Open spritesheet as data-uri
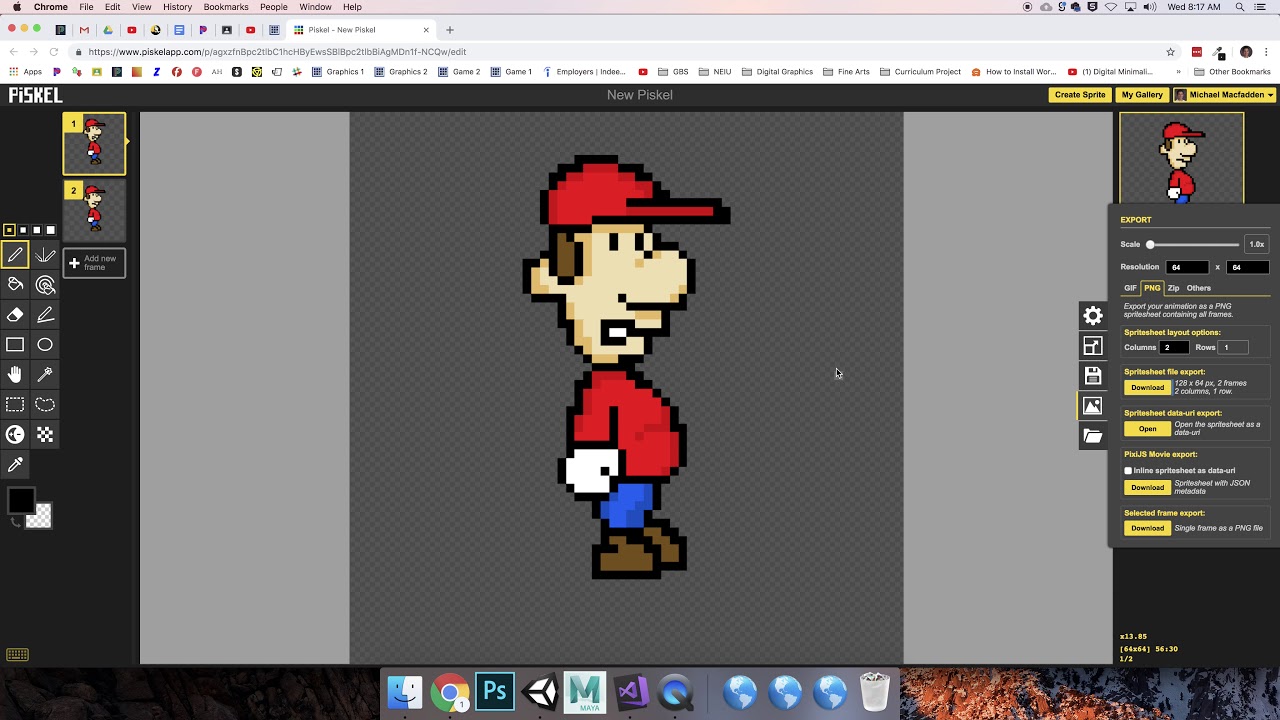Image resolution: width=1280 pixels, height=720 pixels. [x=1147, y=429]
